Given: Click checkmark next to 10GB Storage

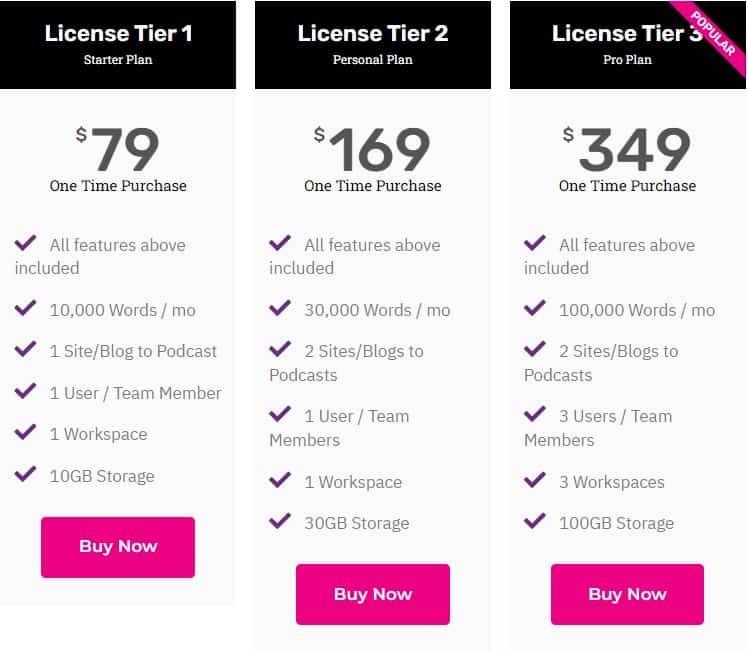Looking at the screenshot, I should click(25, 475).
